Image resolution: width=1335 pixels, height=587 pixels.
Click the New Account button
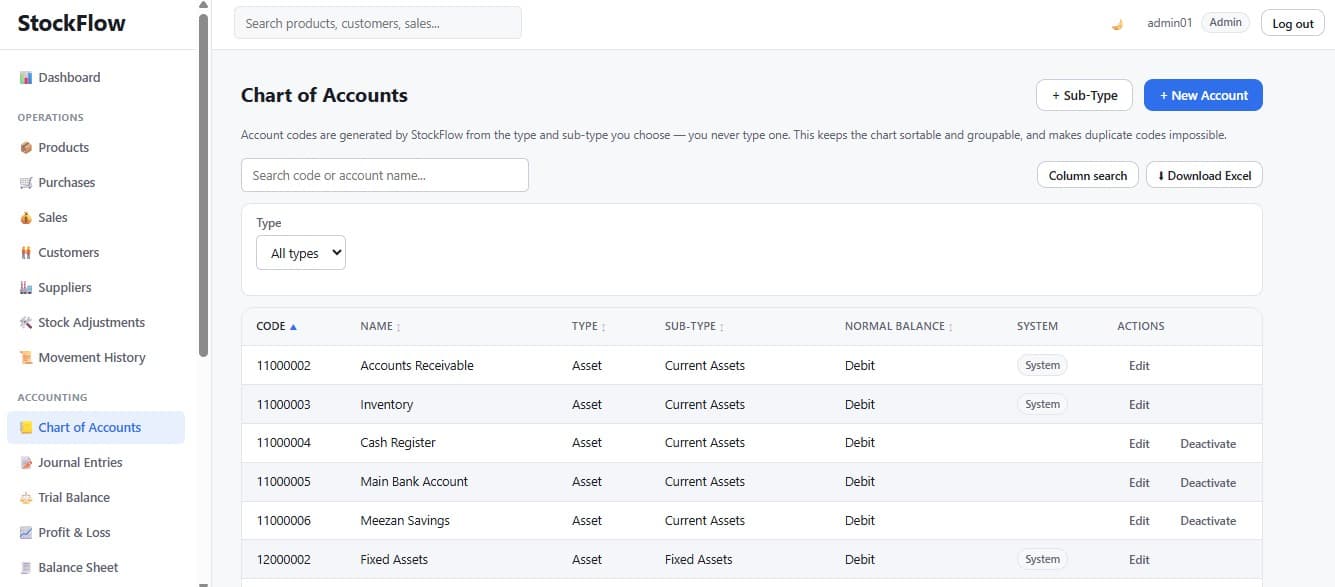(x=1203, y=95)
